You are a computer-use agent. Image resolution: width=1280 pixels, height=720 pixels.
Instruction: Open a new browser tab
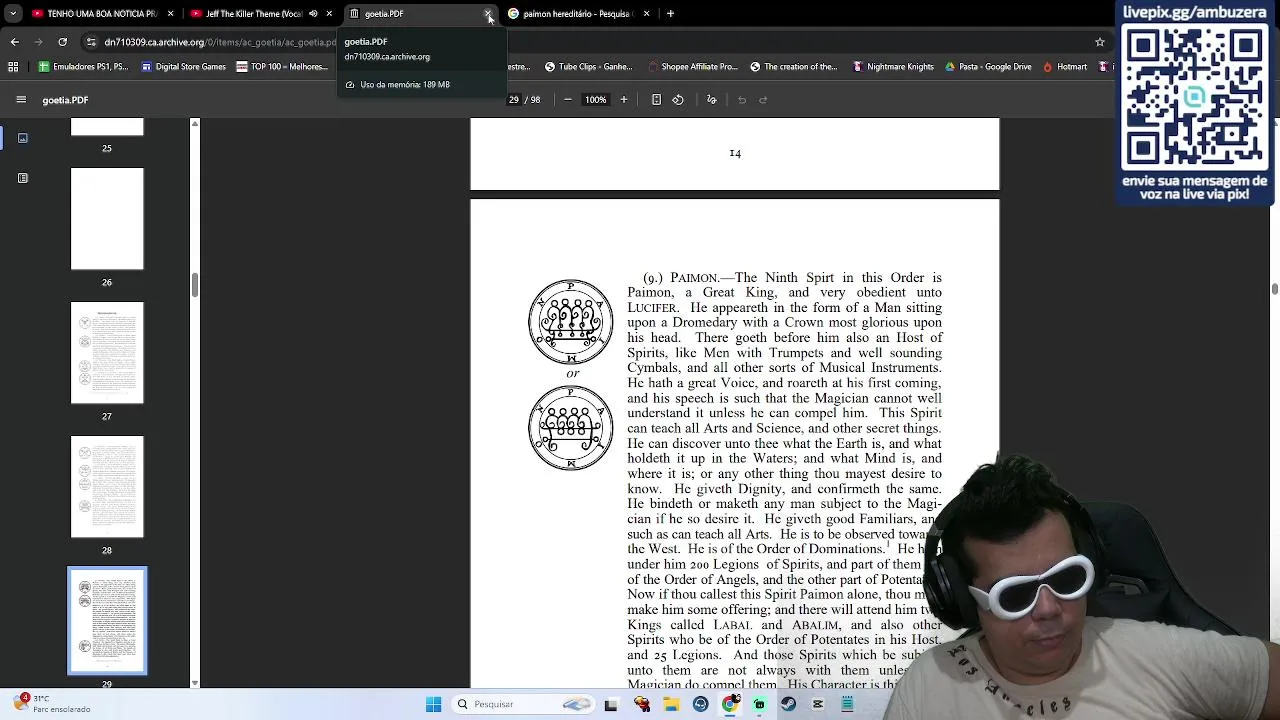[x=670, y=14]
